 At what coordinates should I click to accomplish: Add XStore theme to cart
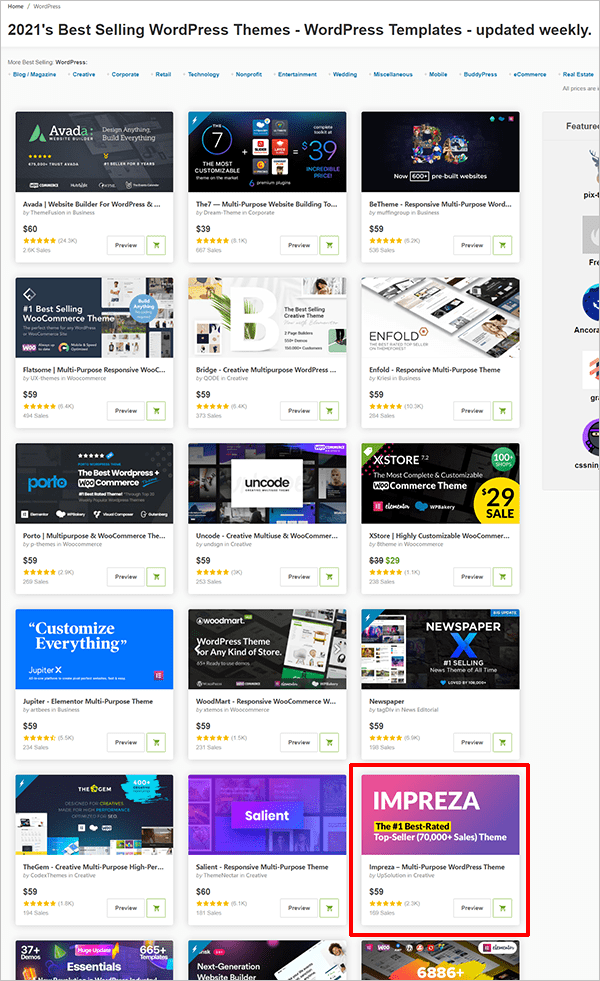(x=502, y=577)
